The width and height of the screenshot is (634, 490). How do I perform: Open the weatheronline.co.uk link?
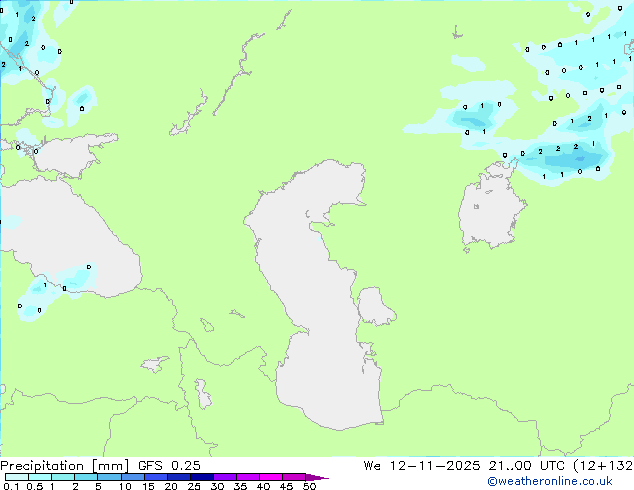550,481
